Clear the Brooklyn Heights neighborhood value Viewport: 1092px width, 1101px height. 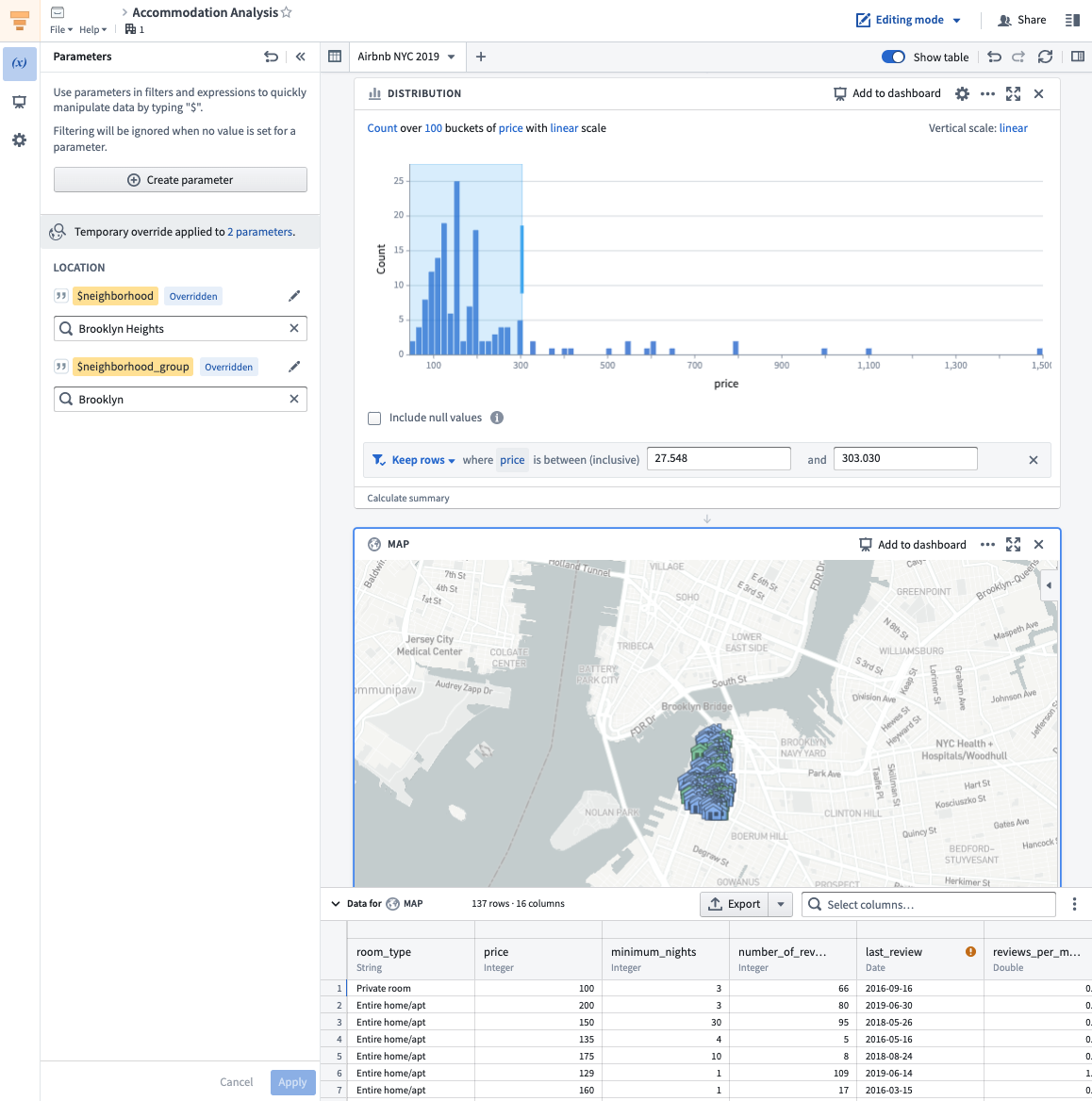(x=294, y=329)
